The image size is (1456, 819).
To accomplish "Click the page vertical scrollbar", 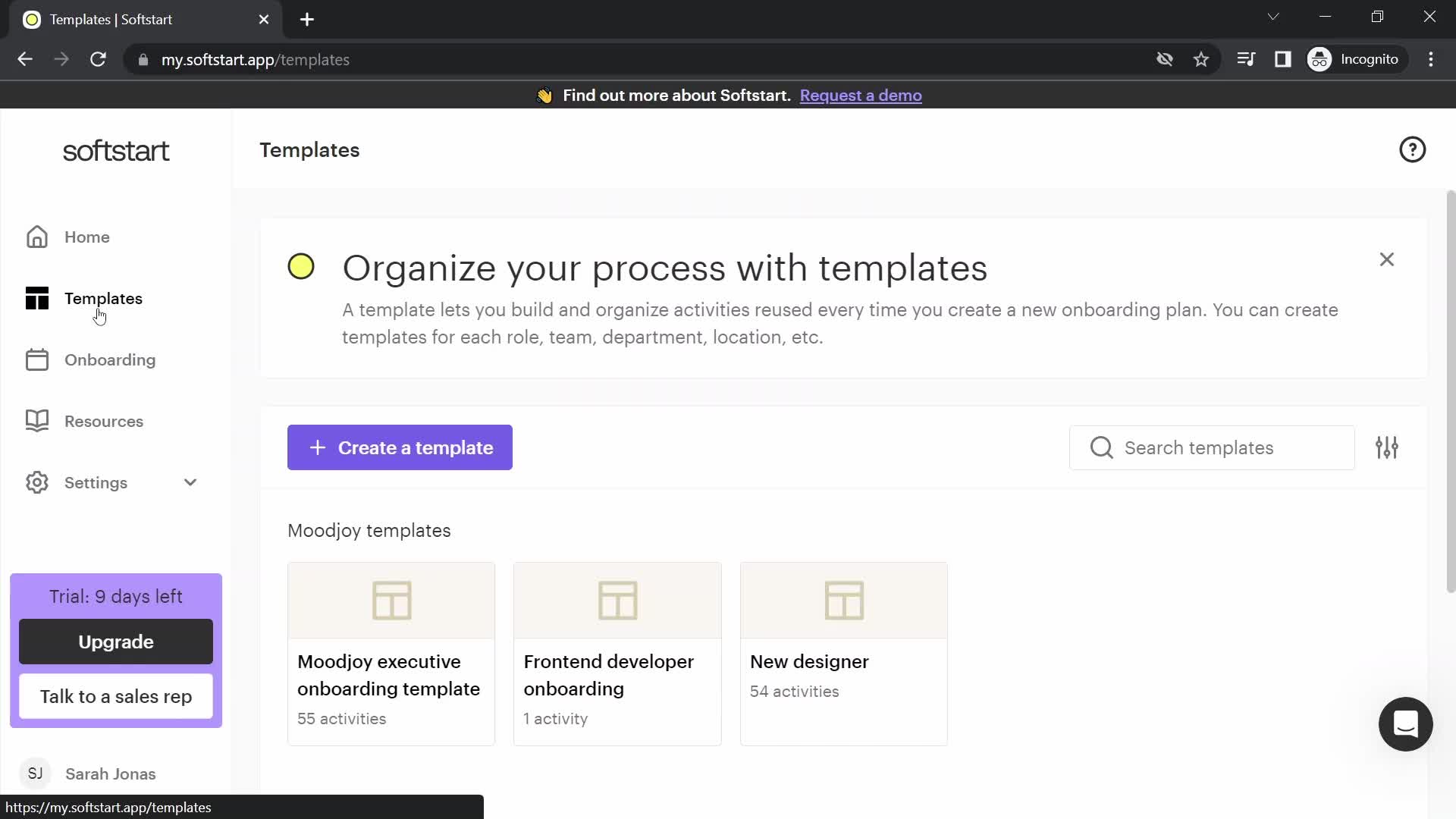I will click(1451, 391).
